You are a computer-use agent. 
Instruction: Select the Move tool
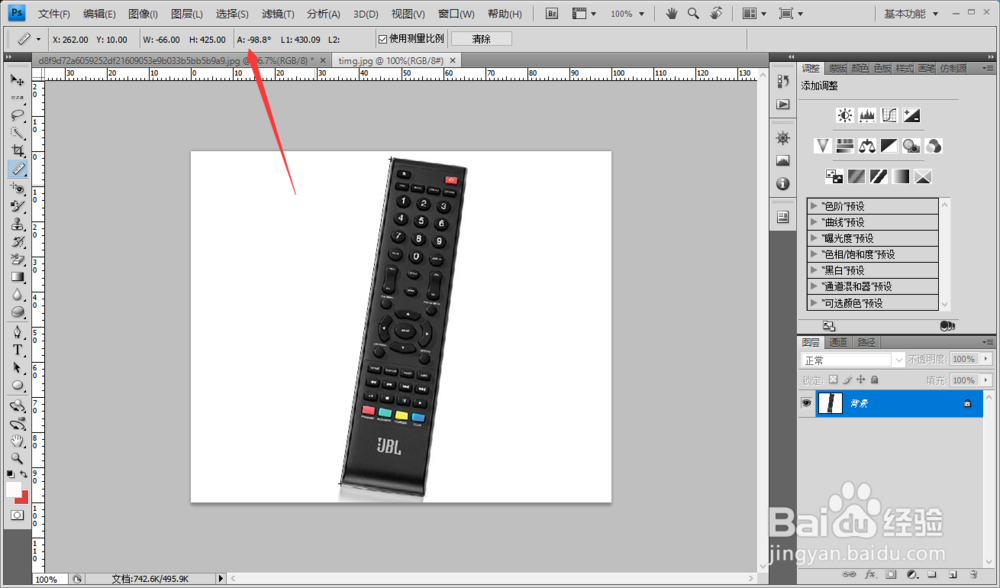point(17,80)
